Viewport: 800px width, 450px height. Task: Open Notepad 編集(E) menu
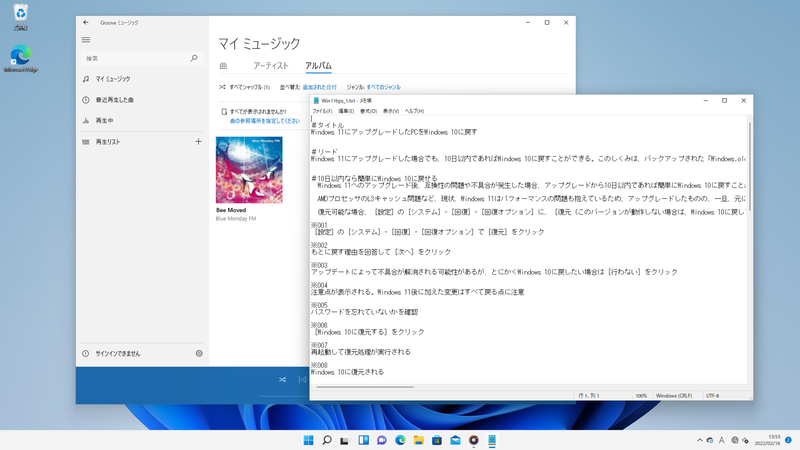346,111
